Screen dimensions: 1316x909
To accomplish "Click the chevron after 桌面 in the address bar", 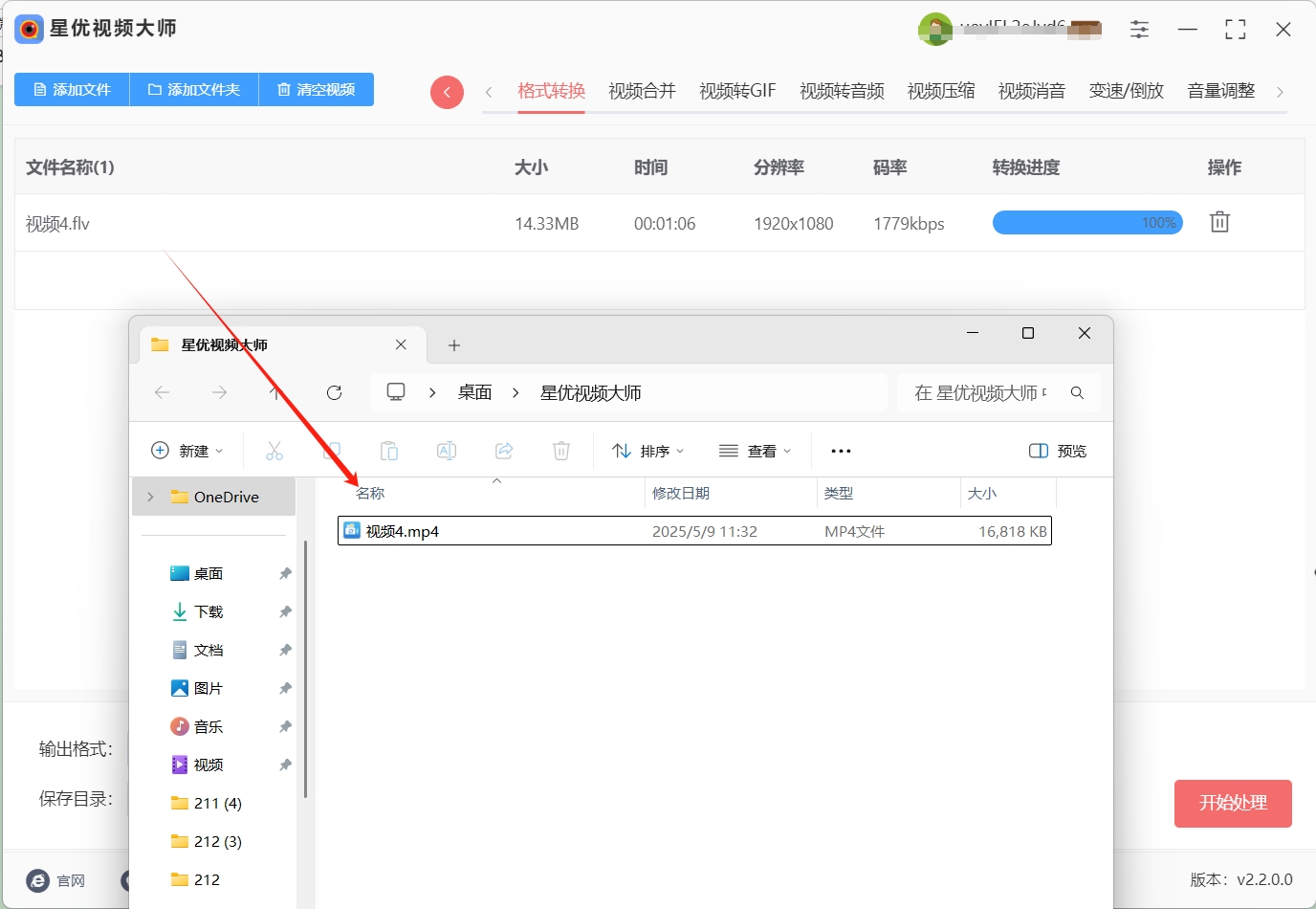I will 515,392.
